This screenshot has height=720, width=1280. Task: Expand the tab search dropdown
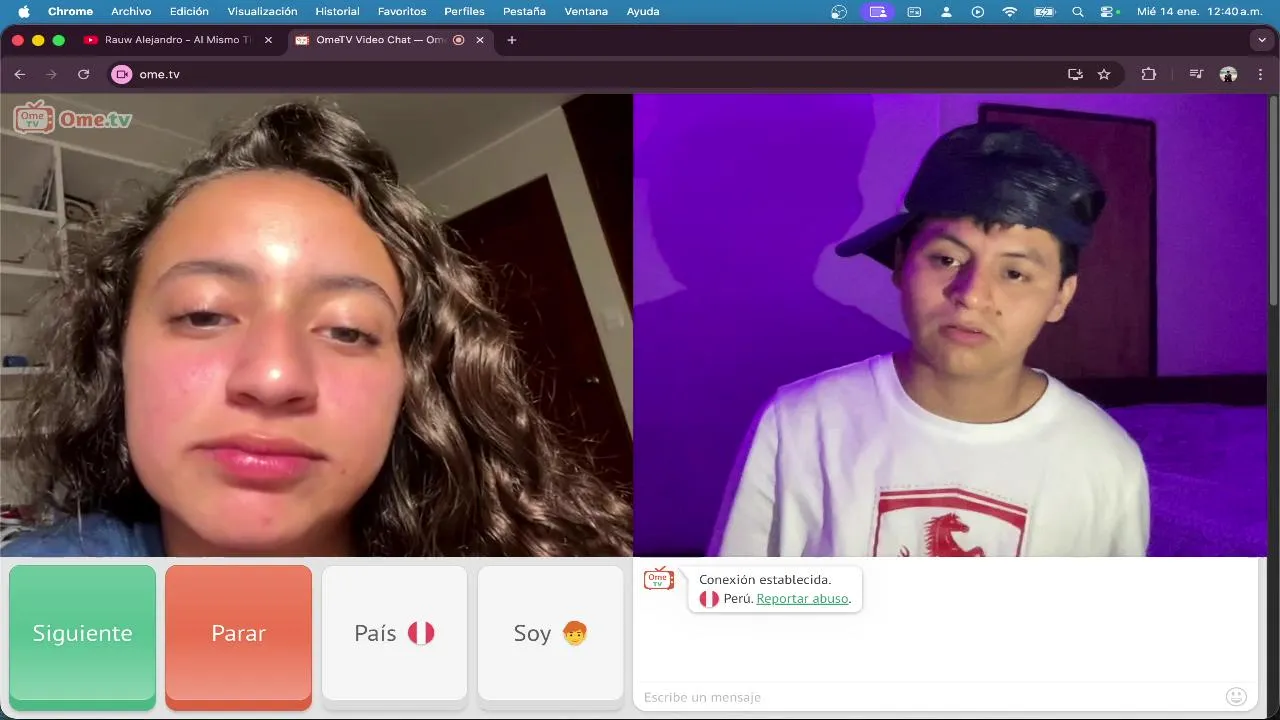(x=1261, y=40)
